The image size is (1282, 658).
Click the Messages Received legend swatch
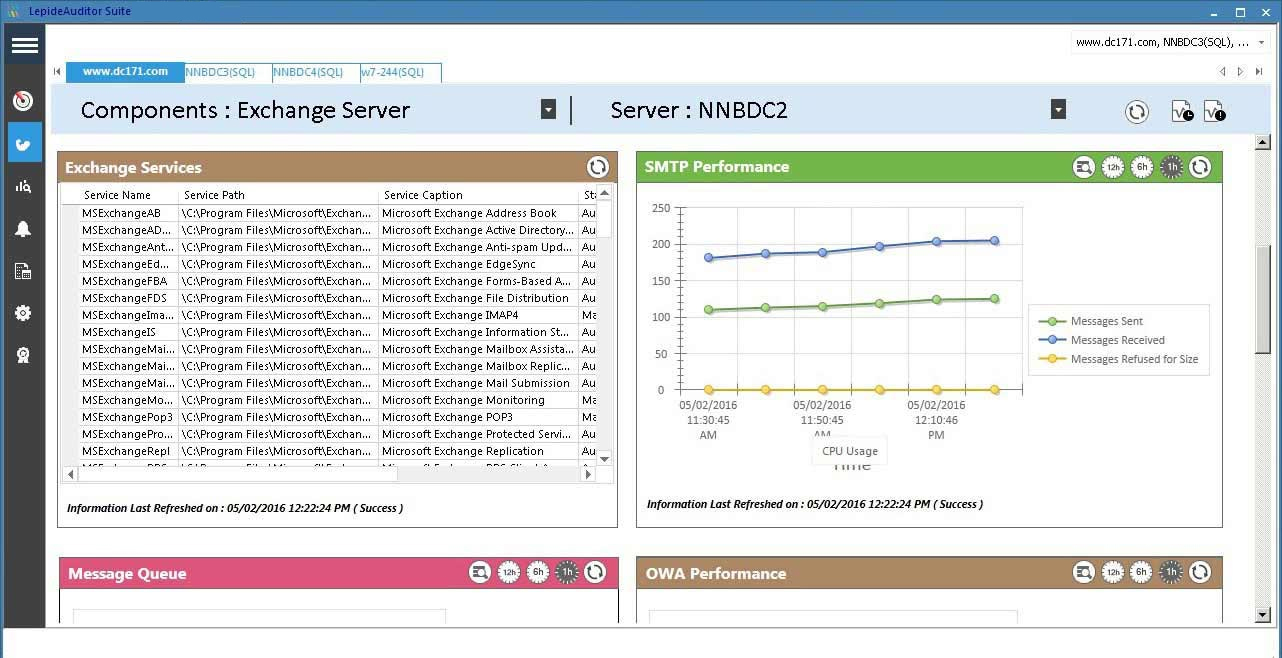tap(1051, 340)
